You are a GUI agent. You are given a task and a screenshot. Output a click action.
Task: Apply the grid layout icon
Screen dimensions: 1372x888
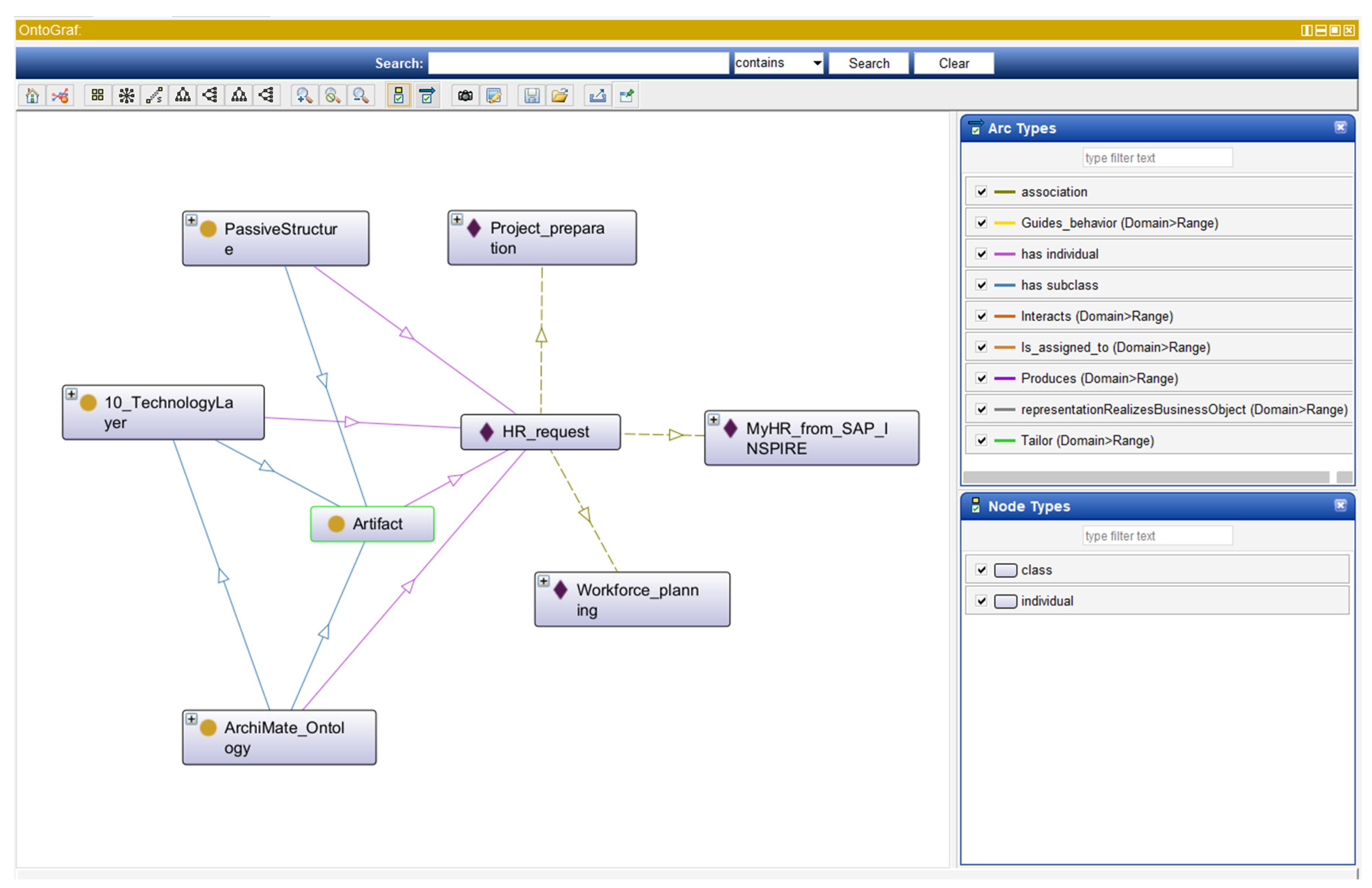(97, 95)
